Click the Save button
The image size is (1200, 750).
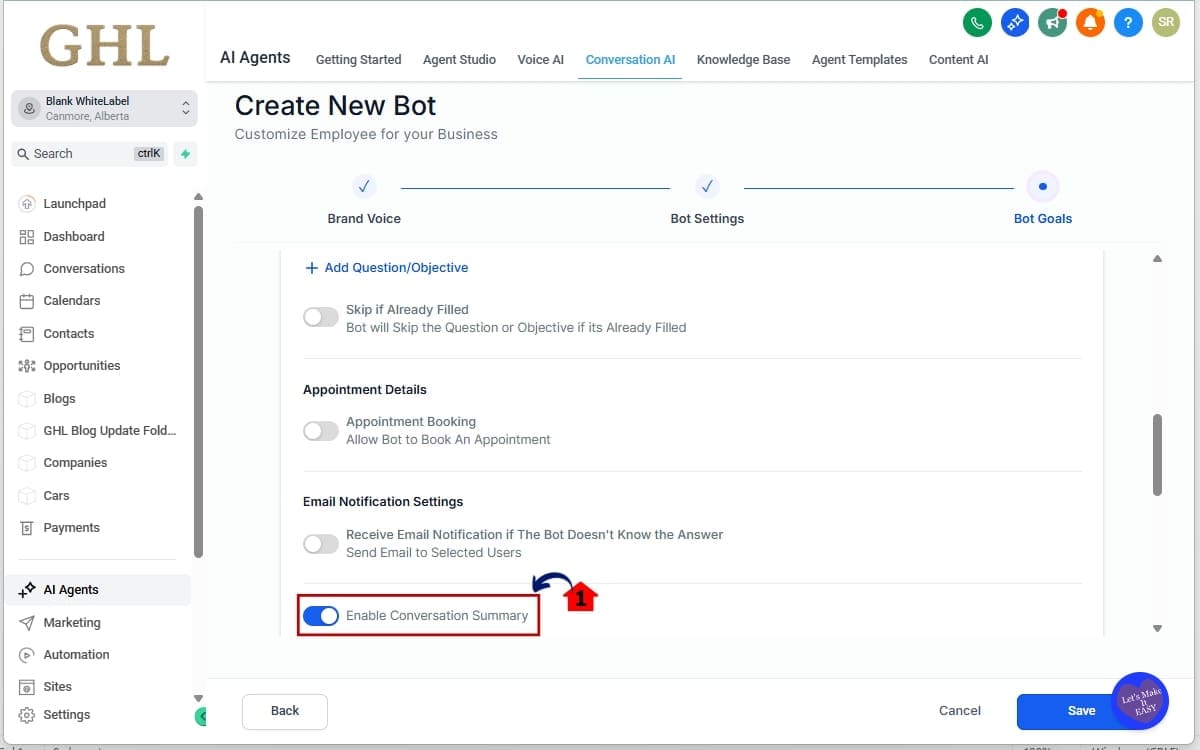pyautogui.click(x=1080, y=711)
